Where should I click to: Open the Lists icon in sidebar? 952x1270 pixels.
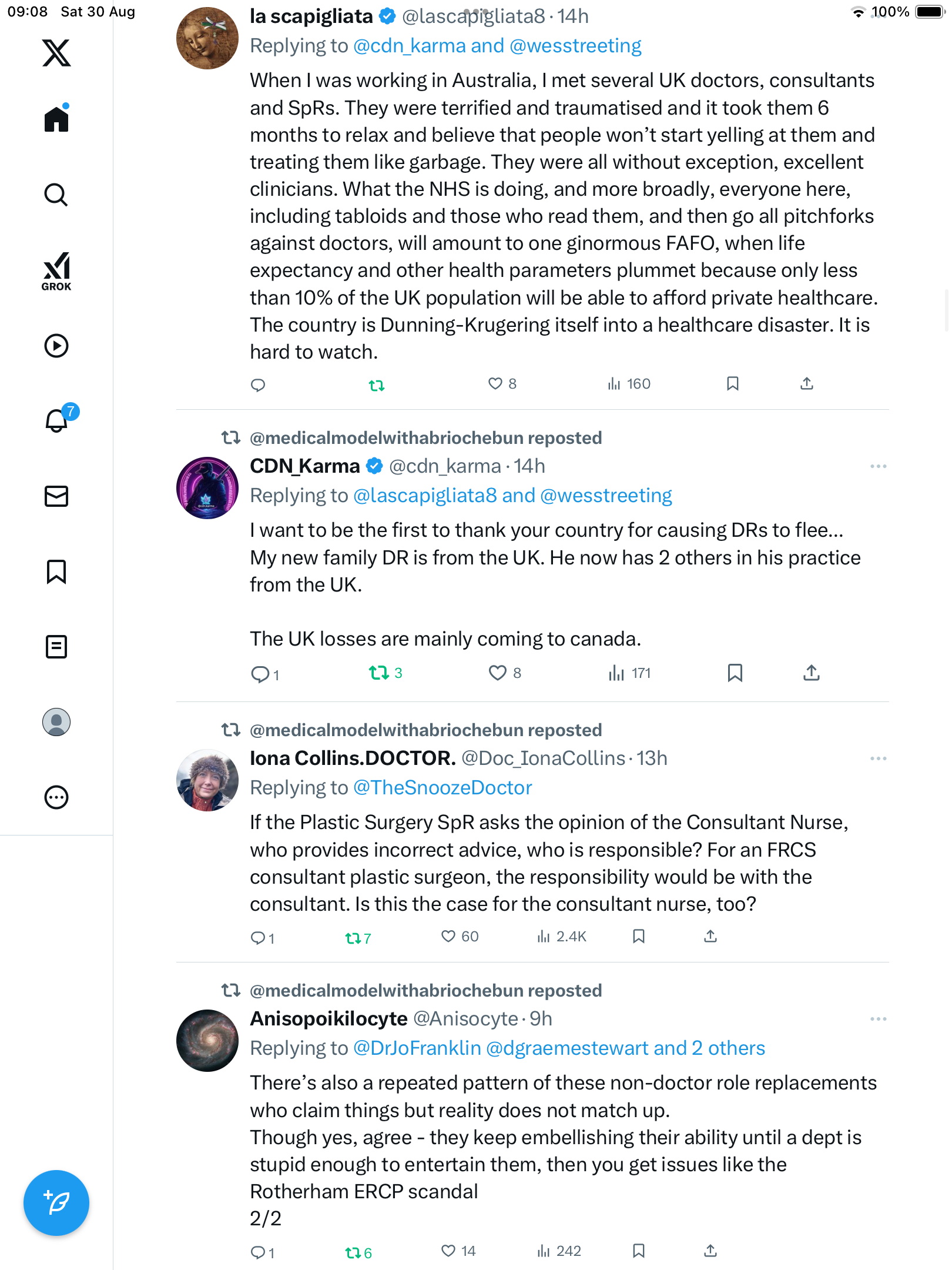[56, 647]
